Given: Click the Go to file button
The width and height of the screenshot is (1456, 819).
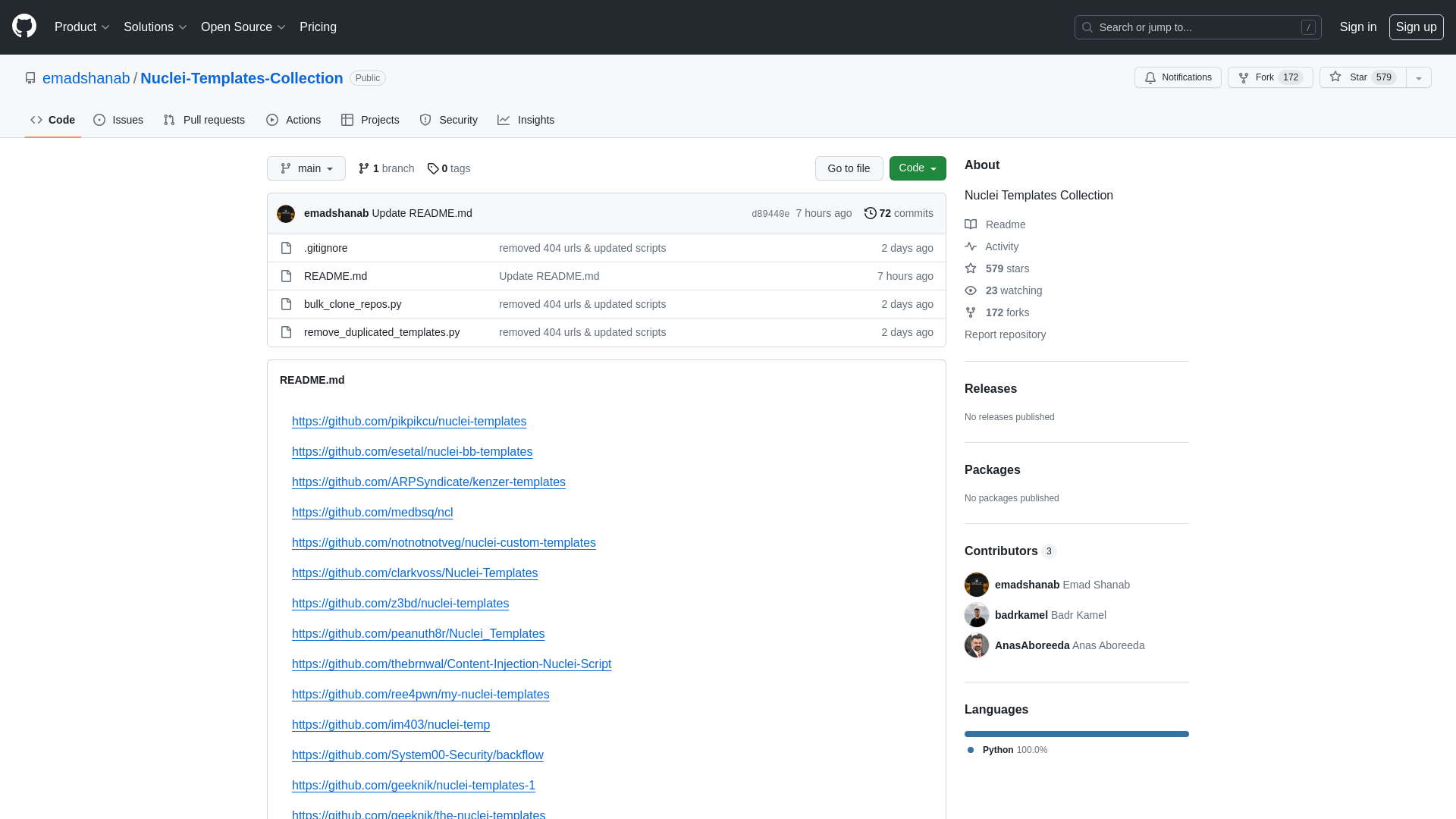Looking at the screenshot, I should pyautogui.click(x=849, y=168).
